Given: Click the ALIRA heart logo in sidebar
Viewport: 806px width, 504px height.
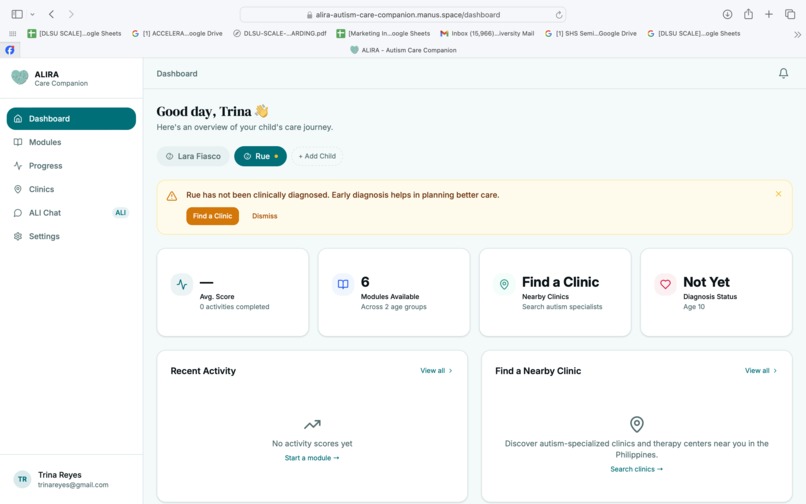Looking at the screenshot, I should 20,78.
